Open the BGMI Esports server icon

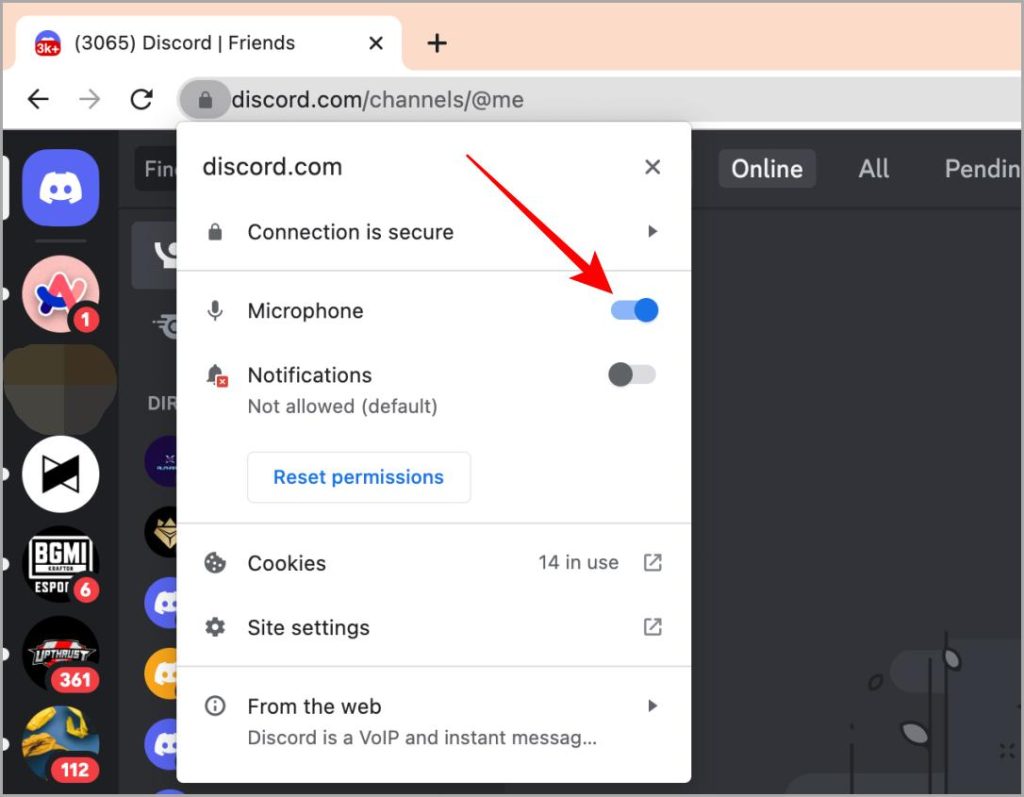click(x=60, y=564)
